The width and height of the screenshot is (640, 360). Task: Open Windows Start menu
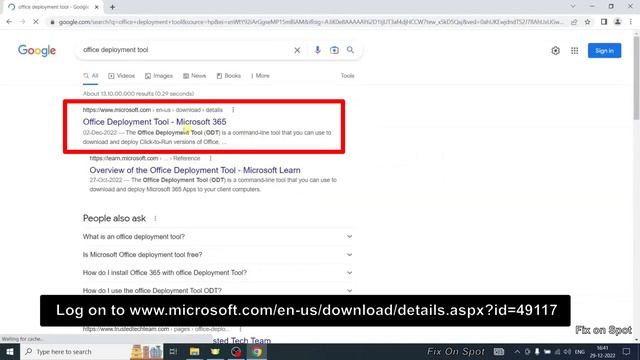(x=9, y=351)
